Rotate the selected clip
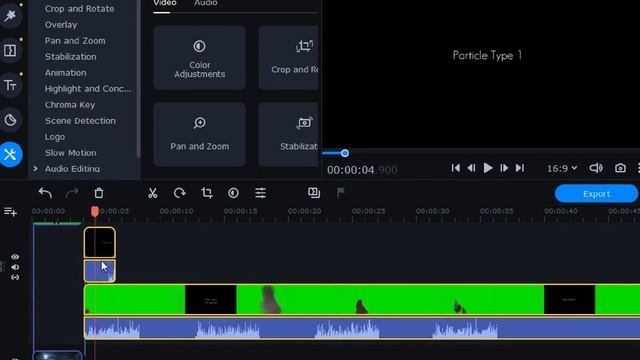 (180, 193)
